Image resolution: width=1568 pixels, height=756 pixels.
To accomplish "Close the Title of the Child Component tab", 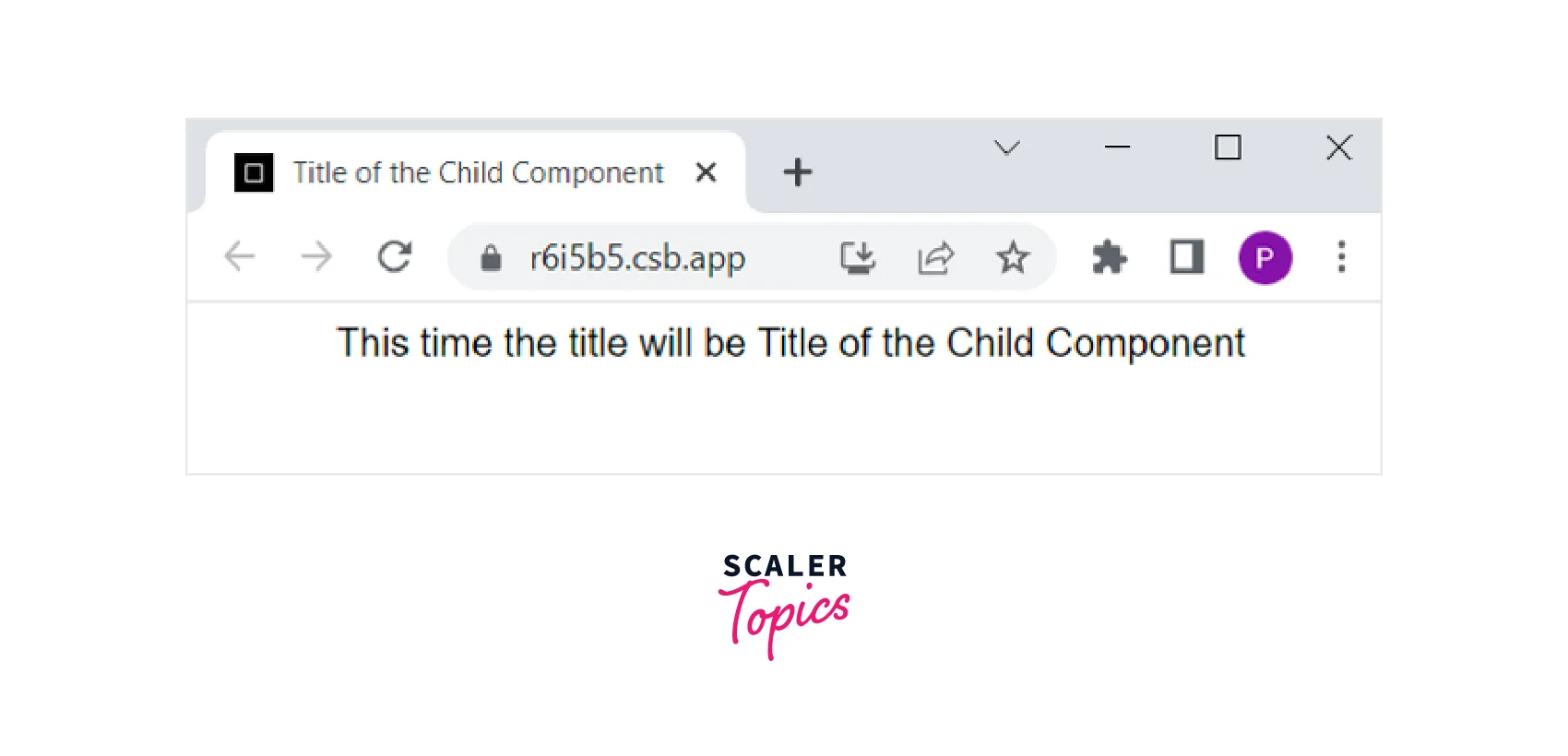I will pos(706,172).
